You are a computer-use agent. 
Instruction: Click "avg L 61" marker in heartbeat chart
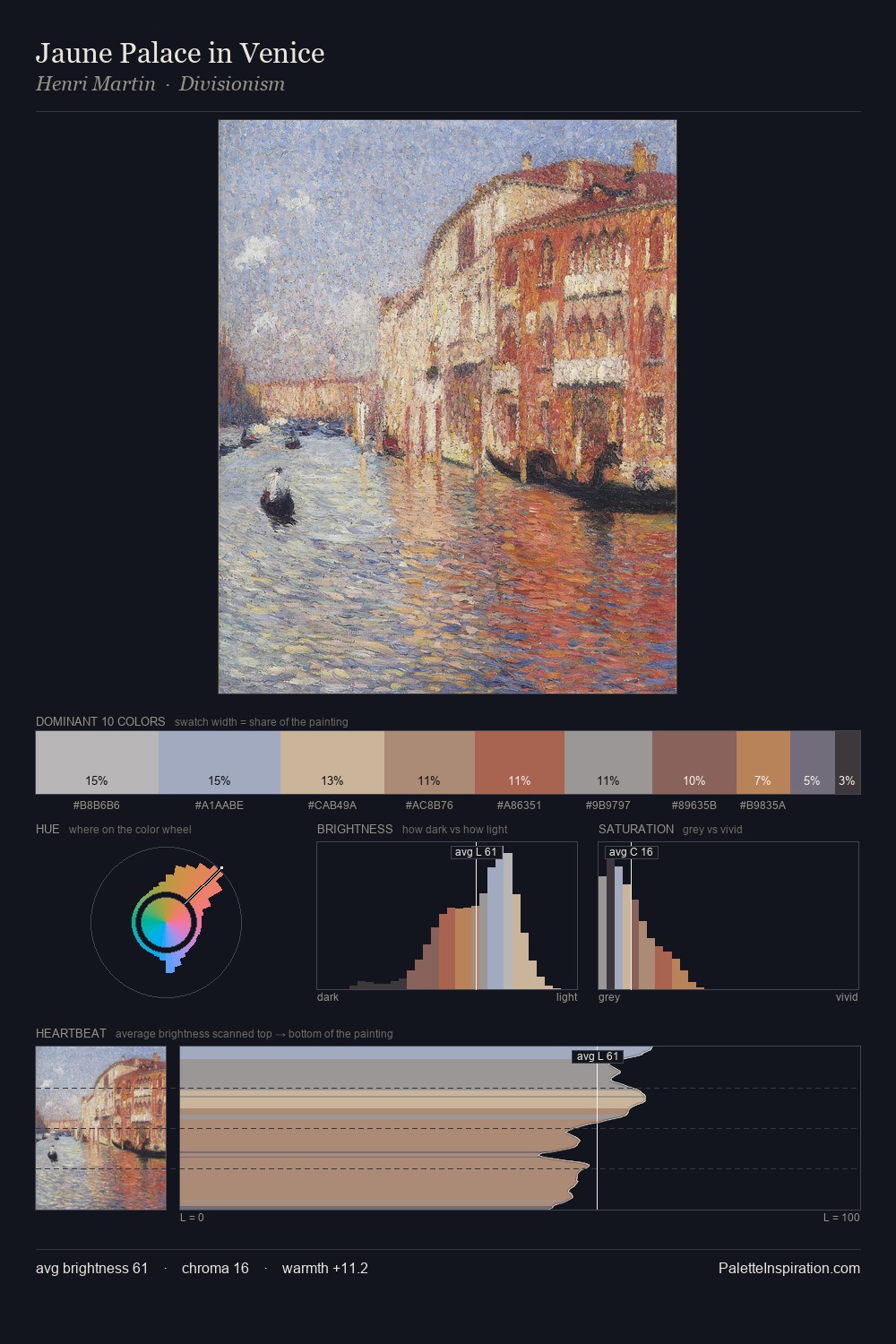(x=597, y=1056)
